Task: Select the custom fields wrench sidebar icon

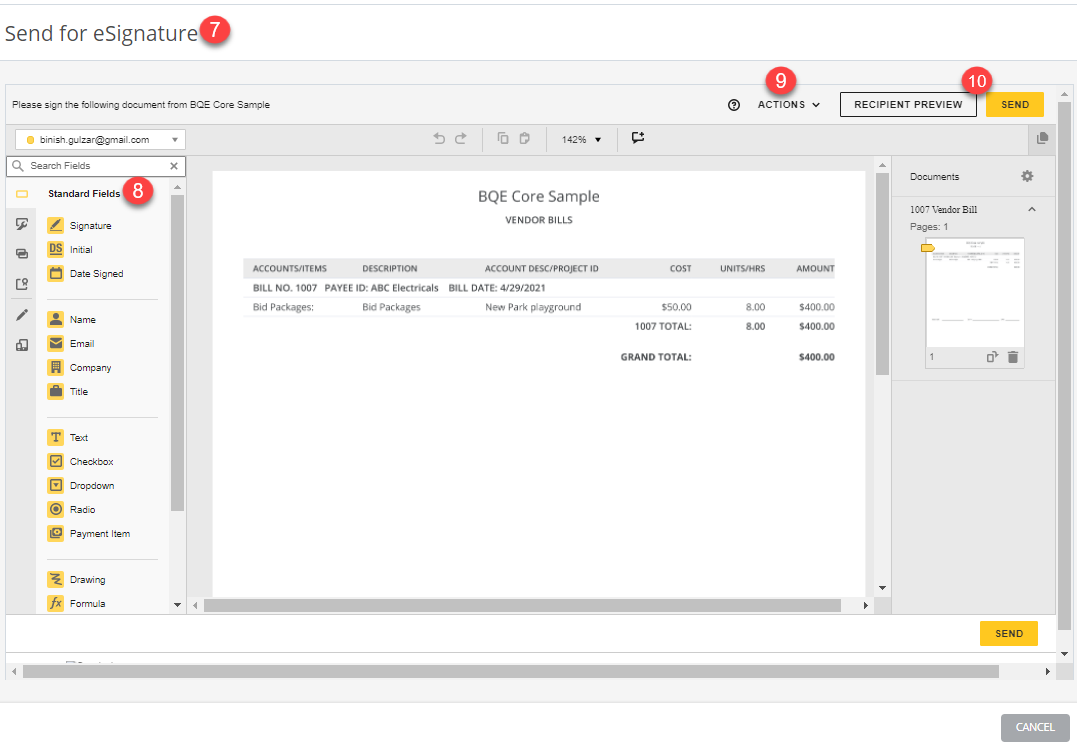Action: pyautogui.click(x=22, y=224)
